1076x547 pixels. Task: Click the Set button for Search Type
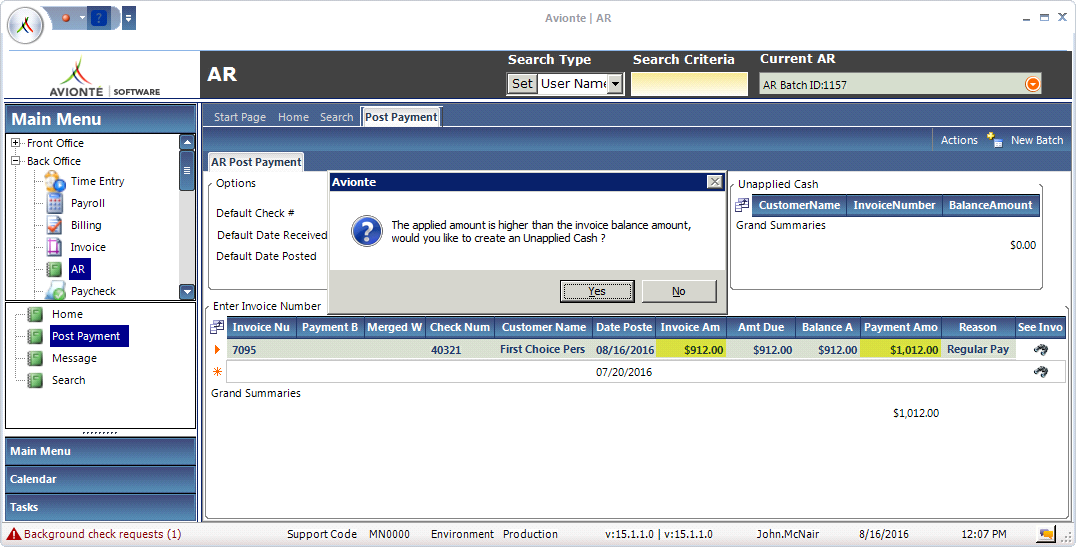pos(522,84)
